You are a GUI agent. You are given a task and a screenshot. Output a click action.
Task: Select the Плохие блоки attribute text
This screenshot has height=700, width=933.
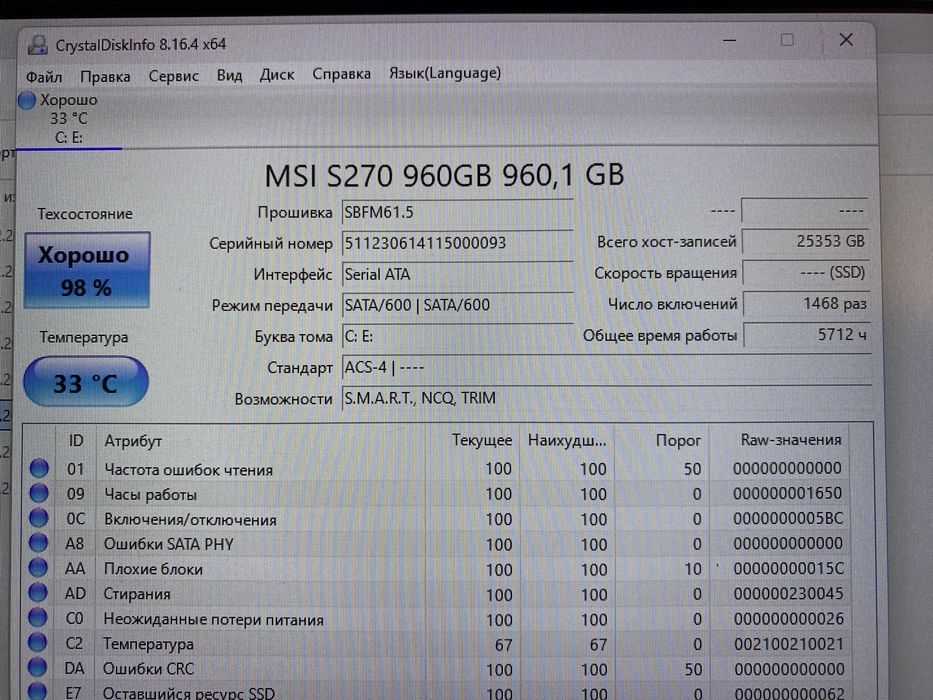pyautogui.click(x=153, y=569)
